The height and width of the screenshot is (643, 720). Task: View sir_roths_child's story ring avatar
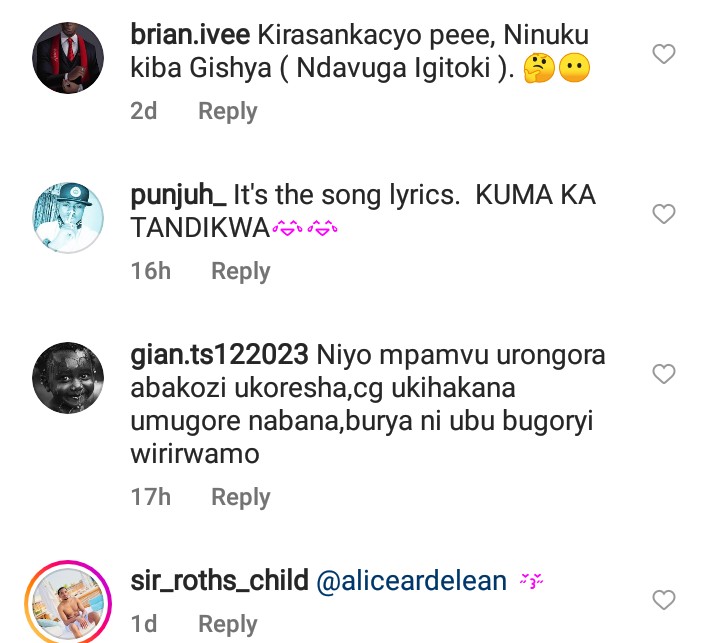pos(68,600)
